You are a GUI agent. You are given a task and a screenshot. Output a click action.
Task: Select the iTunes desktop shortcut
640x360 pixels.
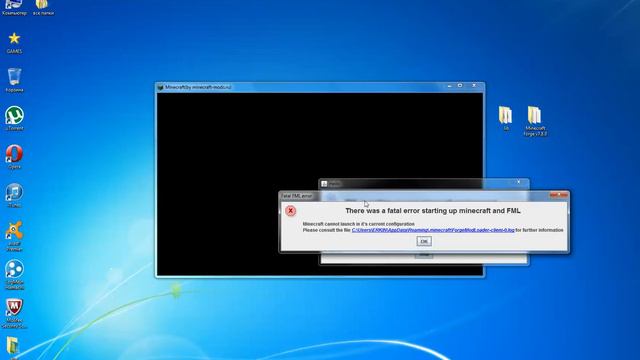tap(14, 195)
